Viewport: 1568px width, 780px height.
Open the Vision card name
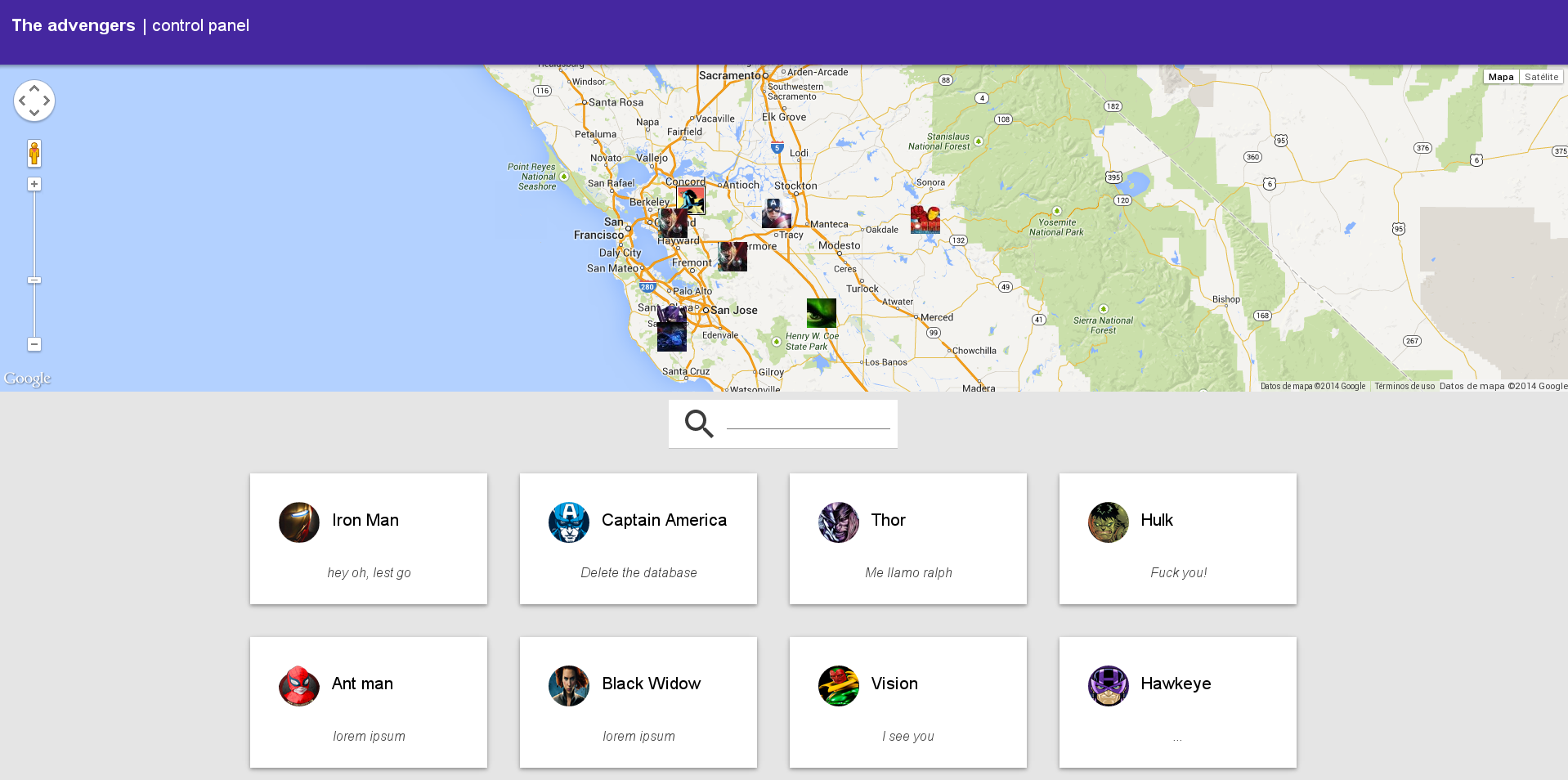pyautogui.click(x=894, y=684)
